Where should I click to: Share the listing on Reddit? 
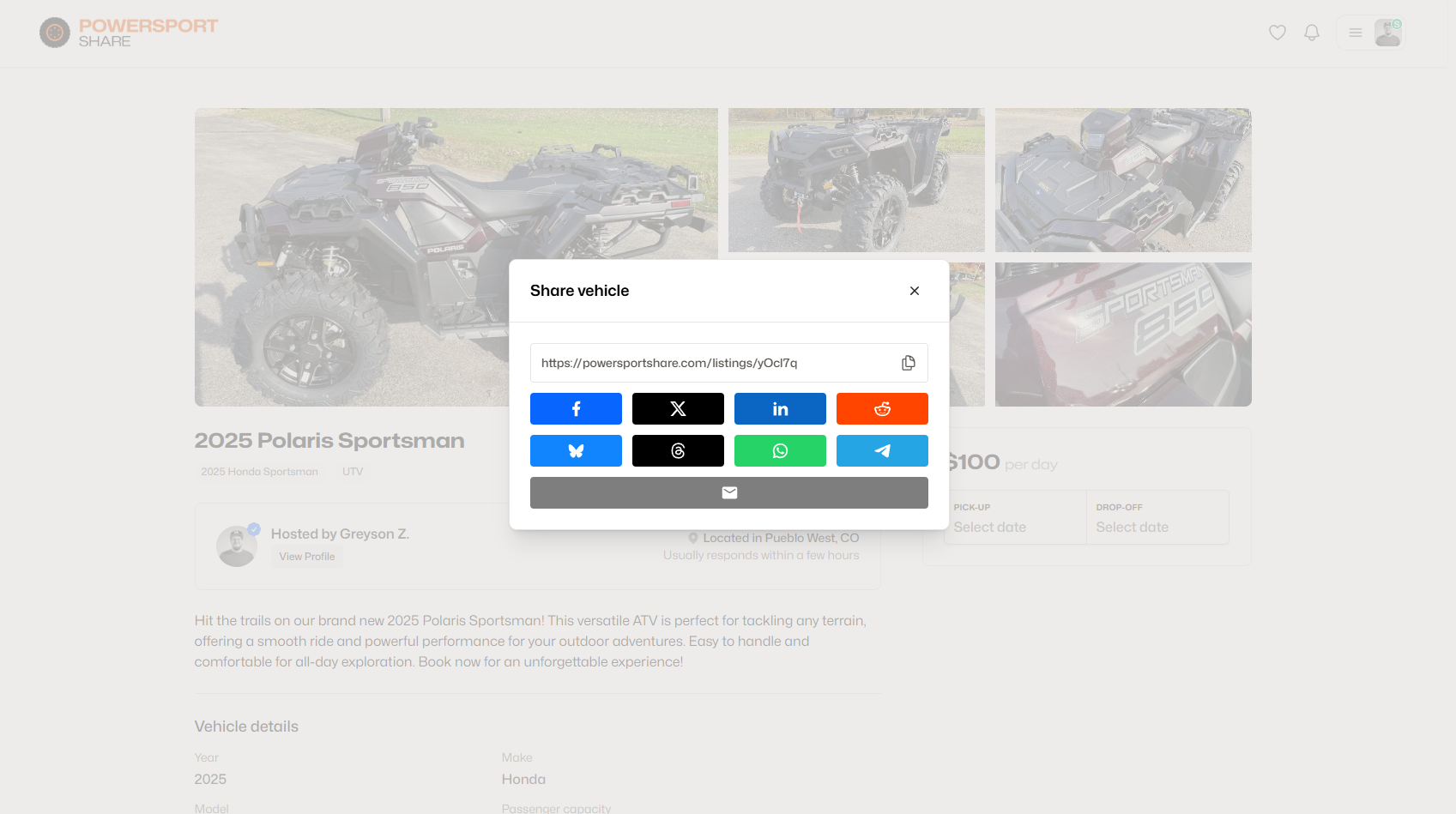coord(882,408)
